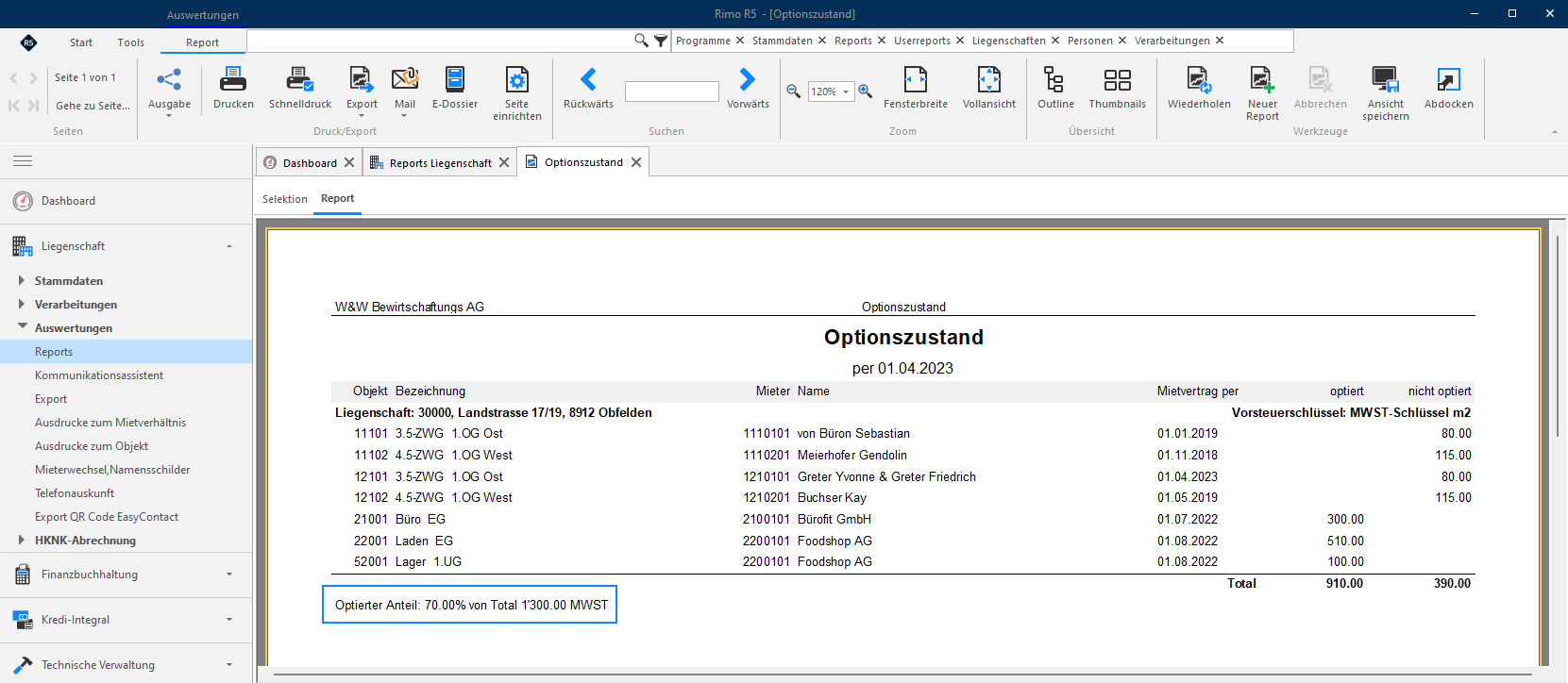Viewport: 1568px width, 683px height.
Task: Zoom out with the minus magnifier
Action: (x=794, y=92)
